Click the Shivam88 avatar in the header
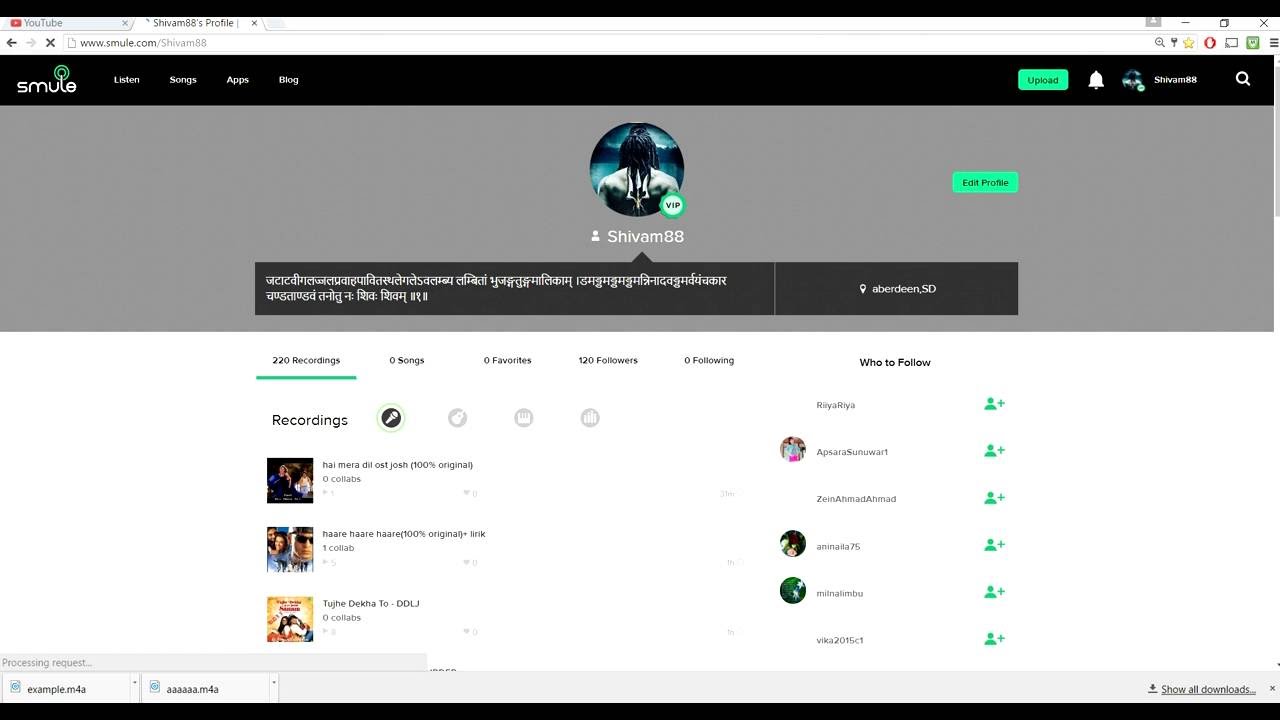 coord(1133,80)
